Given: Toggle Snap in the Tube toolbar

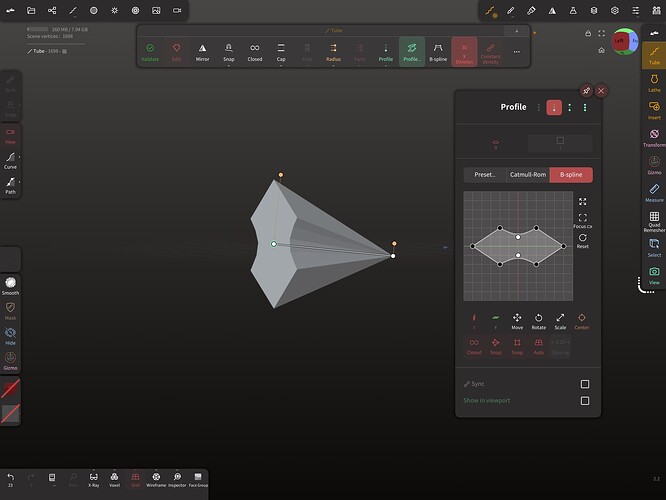Looking at the screenshot, I should tap(229, 52).
